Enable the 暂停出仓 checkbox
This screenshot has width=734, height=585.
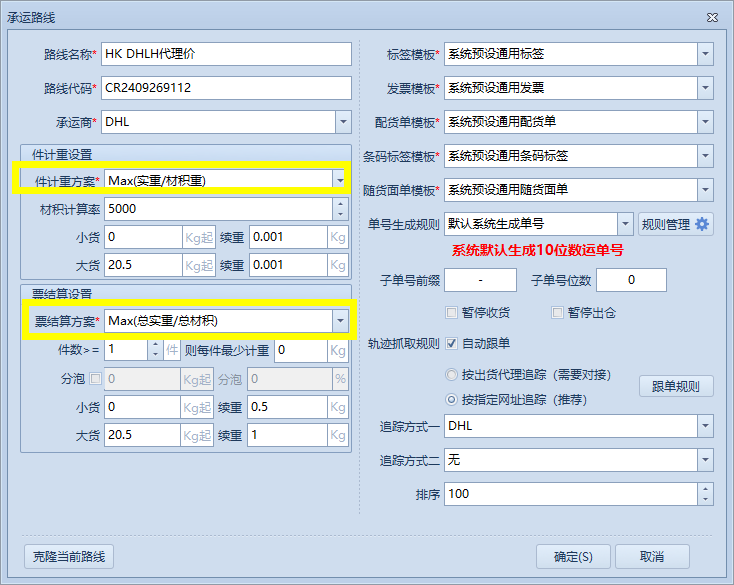pos(558,312)
